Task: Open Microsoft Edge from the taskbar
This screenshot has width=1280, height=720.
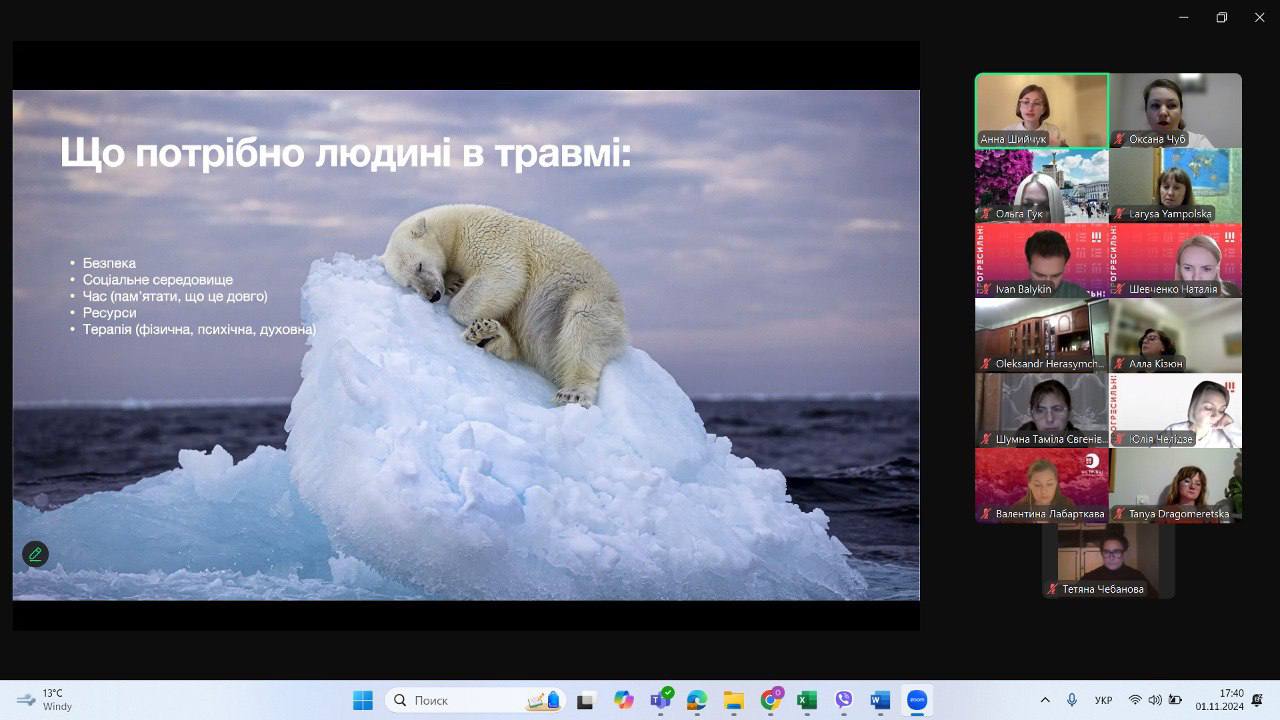Action: [x=697, y=700]
